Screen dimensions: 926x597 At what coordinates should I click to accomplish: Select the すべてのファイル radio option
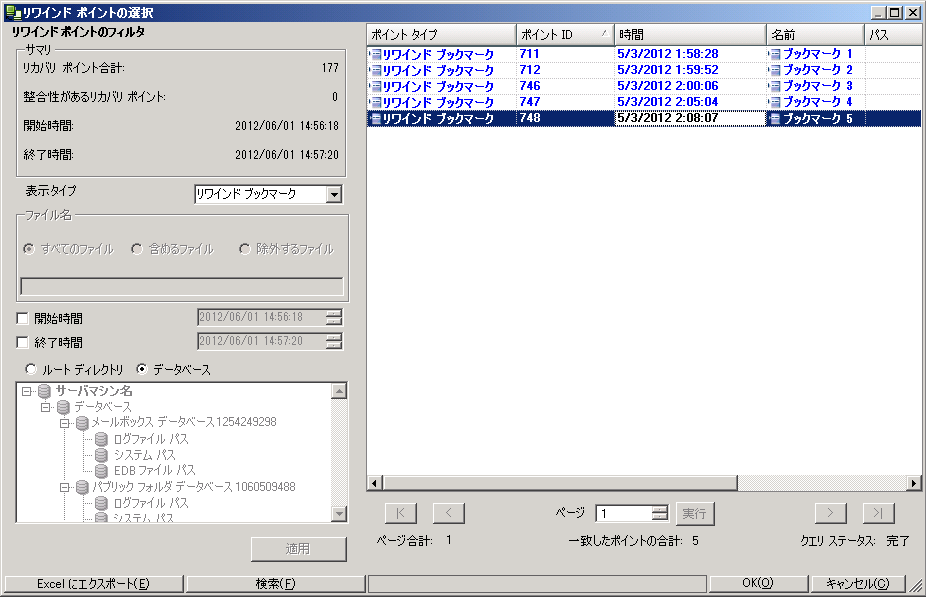[x=28, y=249]
